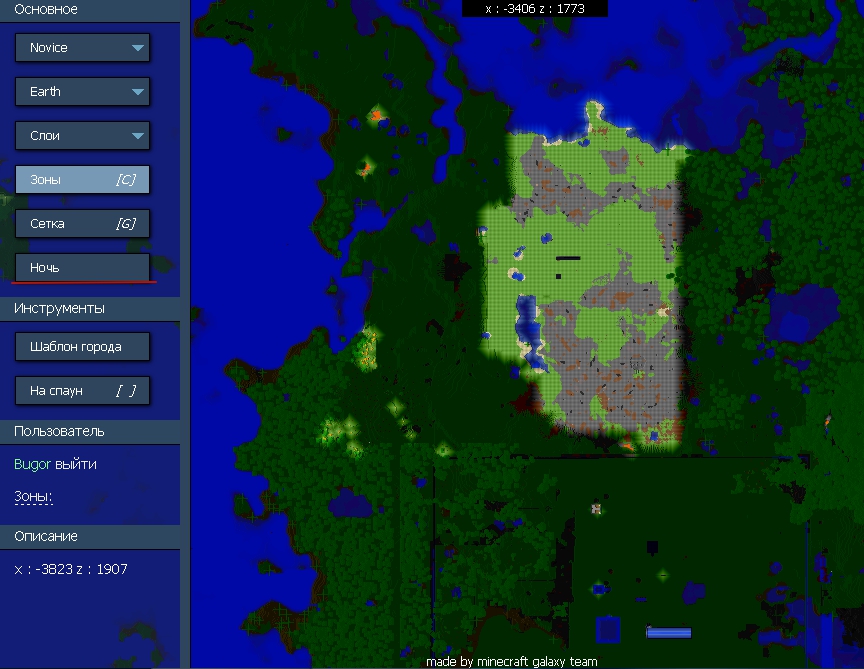Open the Novice server dropdown
Image resolution: width=864 pixels, height=669 pixels.
click(82, 47)
